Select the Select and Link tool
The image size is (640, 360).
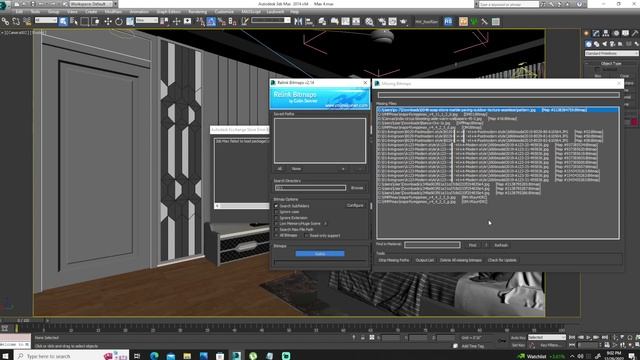pyautogui.click(x=5, y=22)
